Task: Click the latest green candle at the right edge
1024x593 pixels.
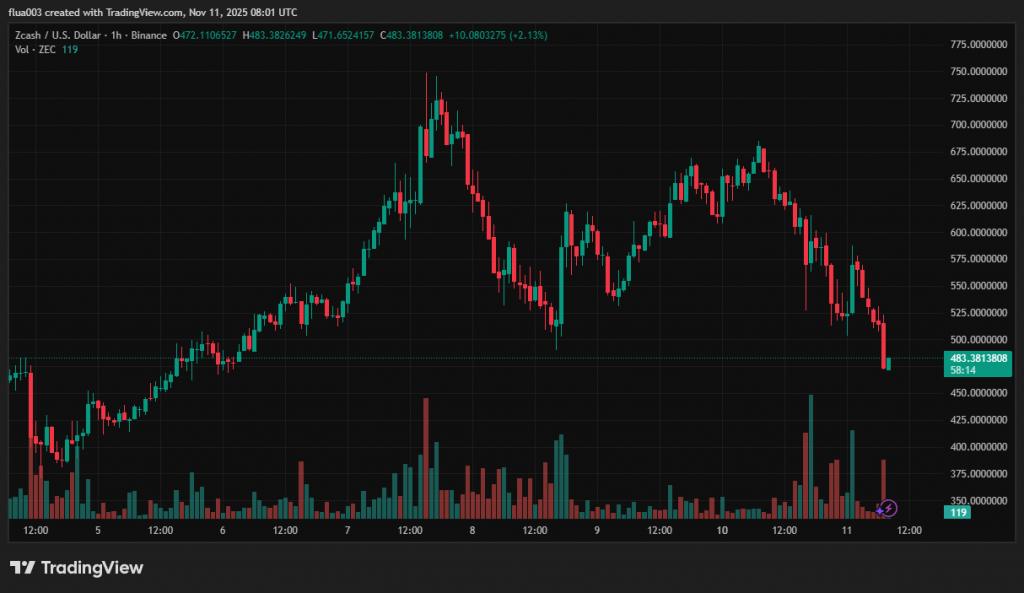Action: 889,363
